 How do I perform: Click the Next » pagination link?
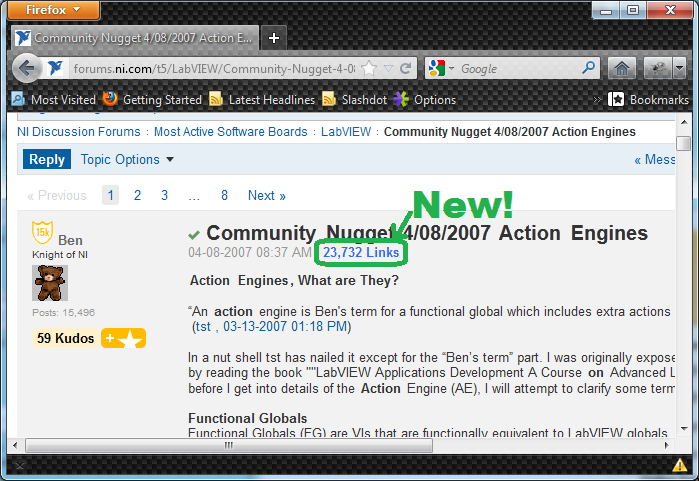267,195
